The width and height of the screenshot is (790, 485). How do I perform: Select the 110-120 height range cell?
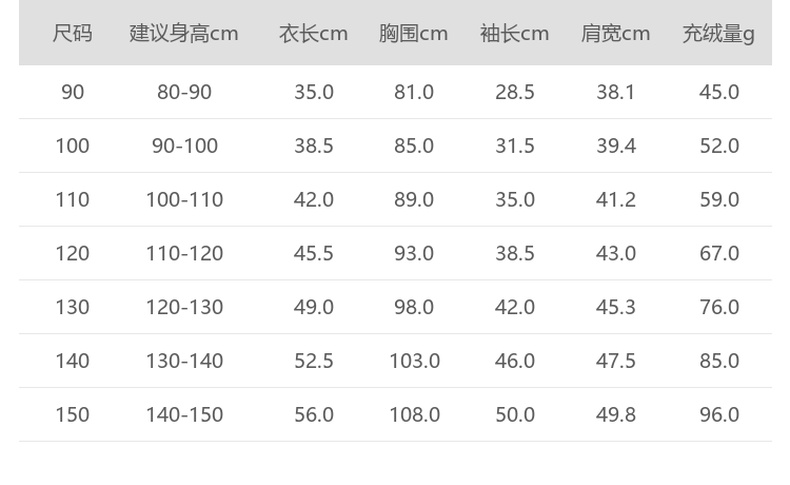[184, 253]
